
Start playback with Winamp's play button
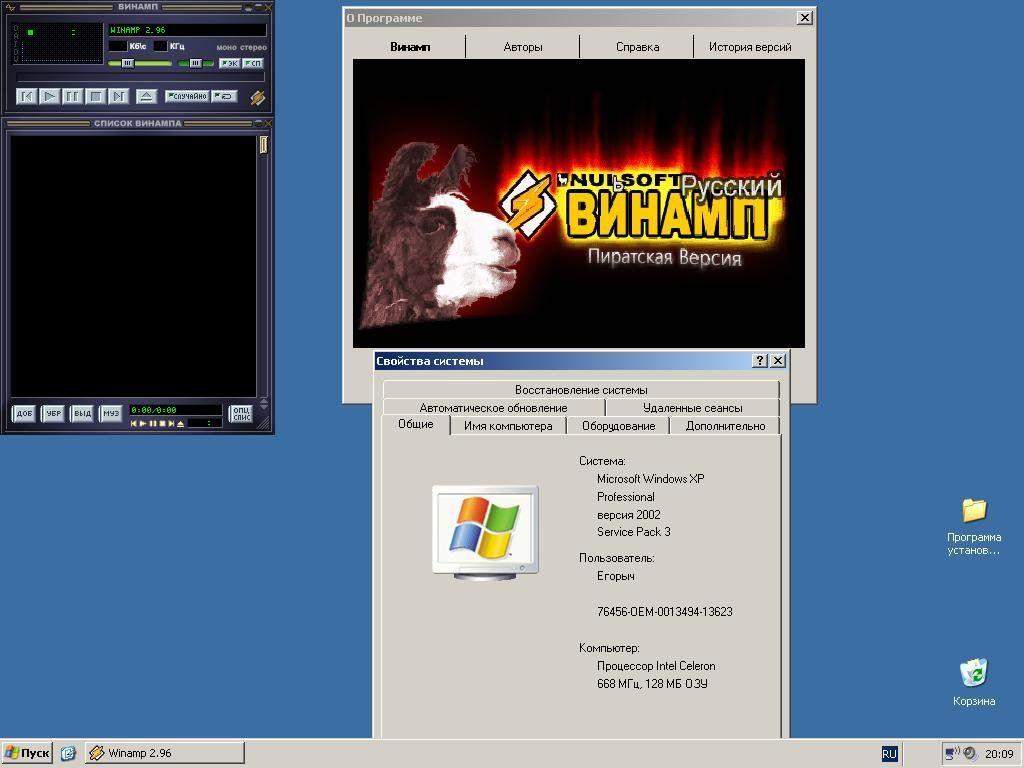(49, 97)
